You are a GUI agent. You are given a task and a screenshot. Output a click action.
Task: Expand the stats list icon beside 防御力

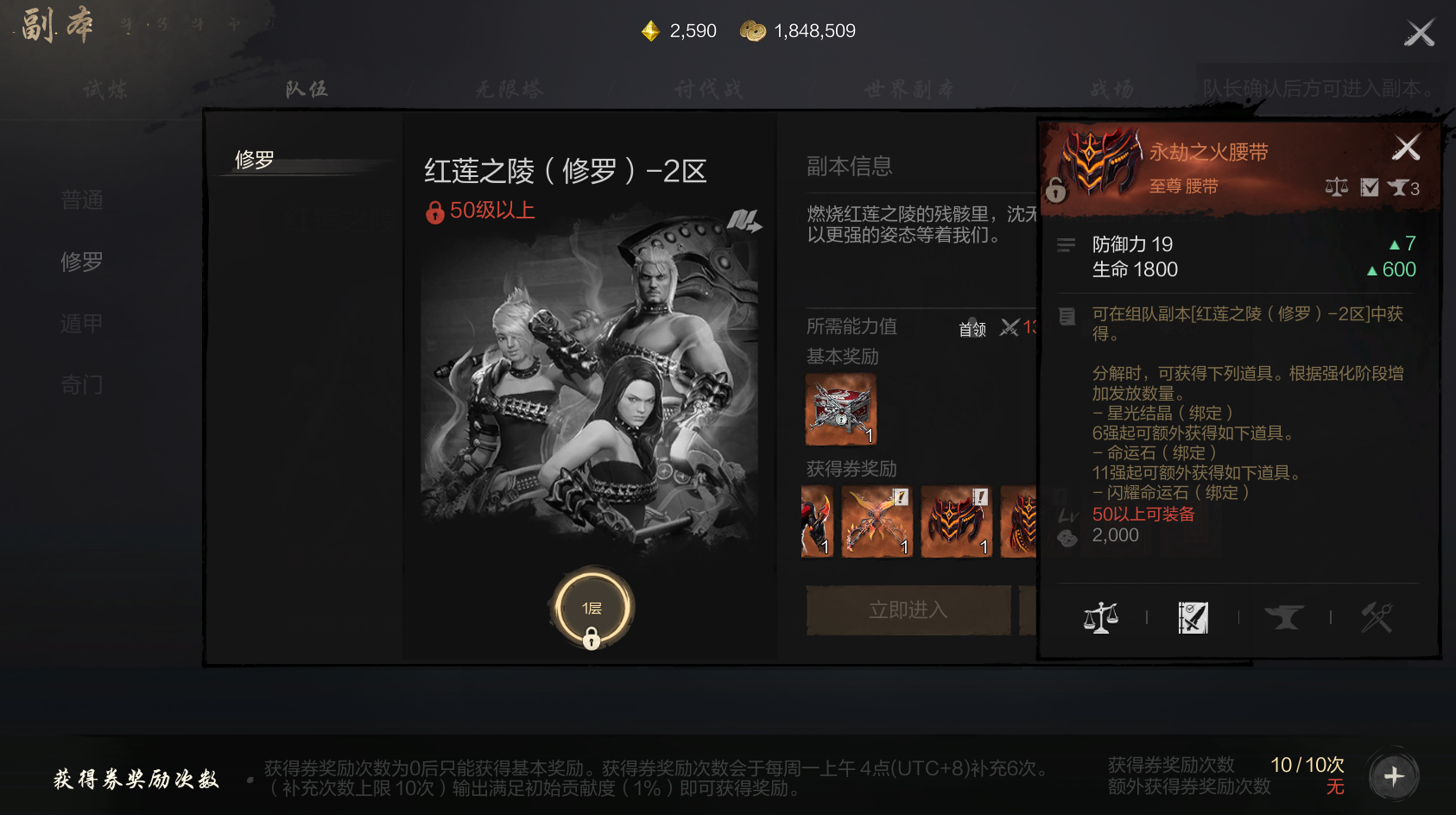point(1067,245)
